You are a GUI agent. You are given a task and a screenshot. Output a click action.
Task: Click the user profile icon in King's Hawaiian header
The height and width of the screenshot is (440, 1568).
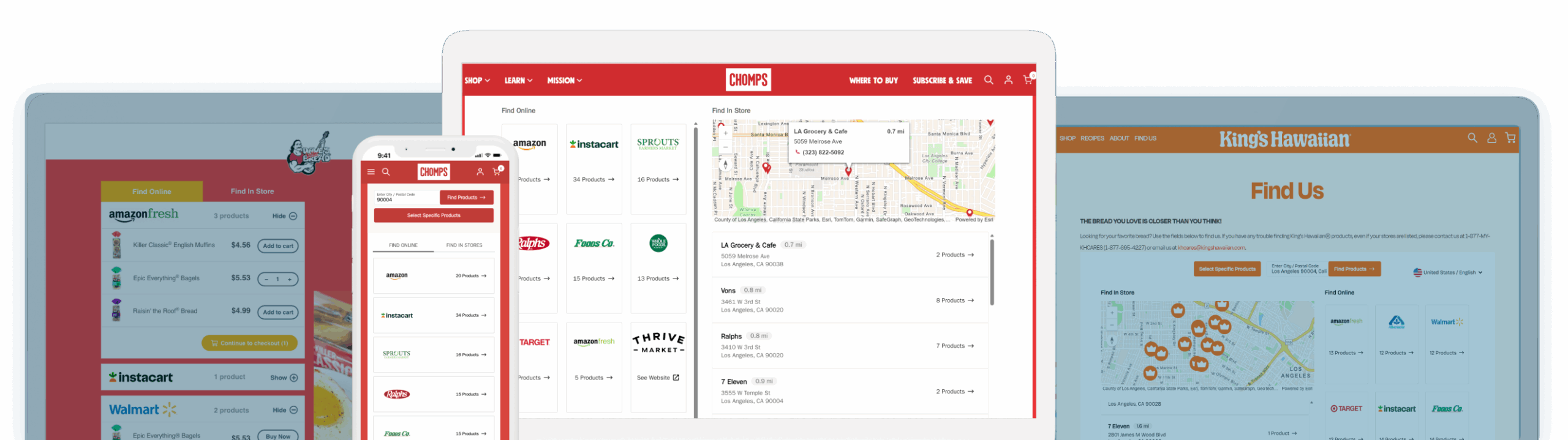[1491, 138]
